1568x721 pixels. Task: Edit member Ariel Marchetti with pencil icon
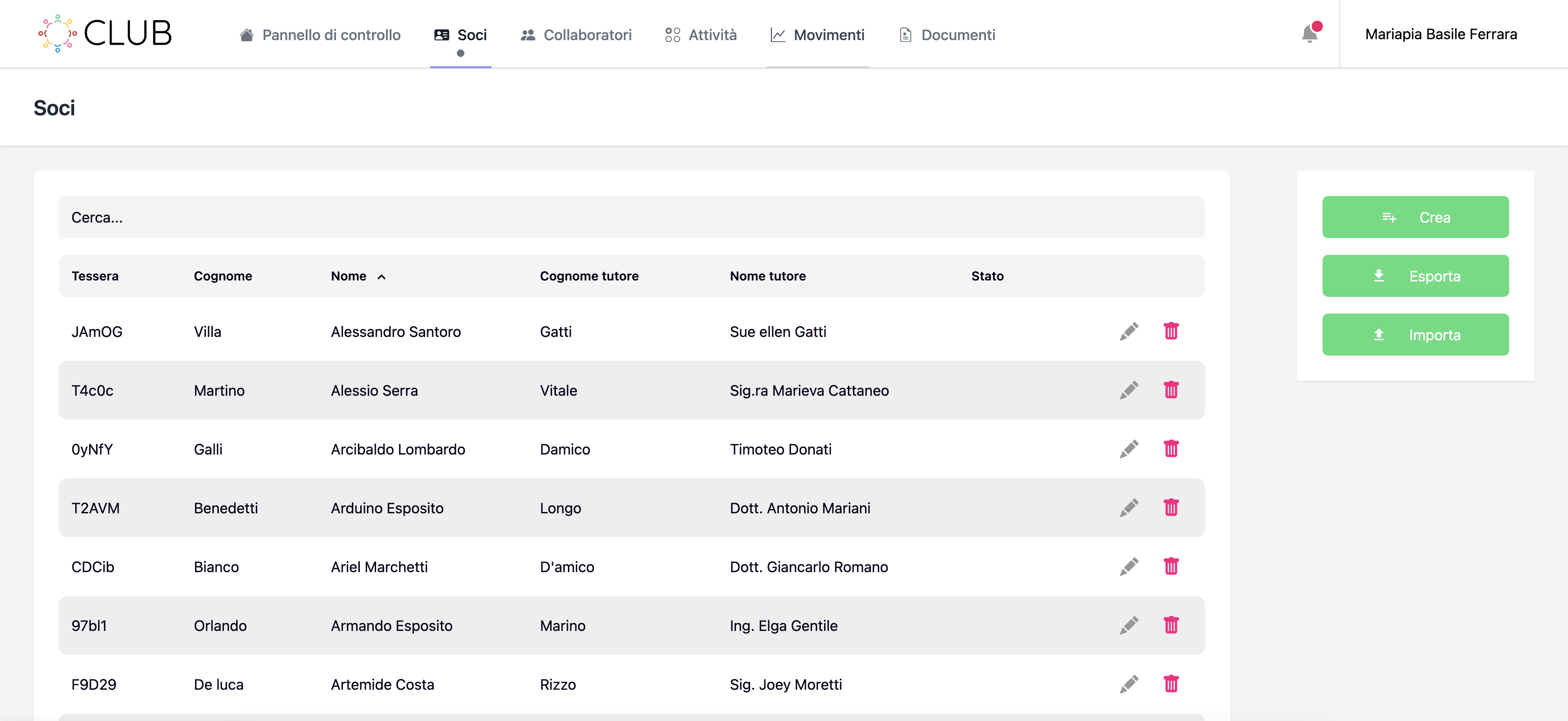[1129, 567]
